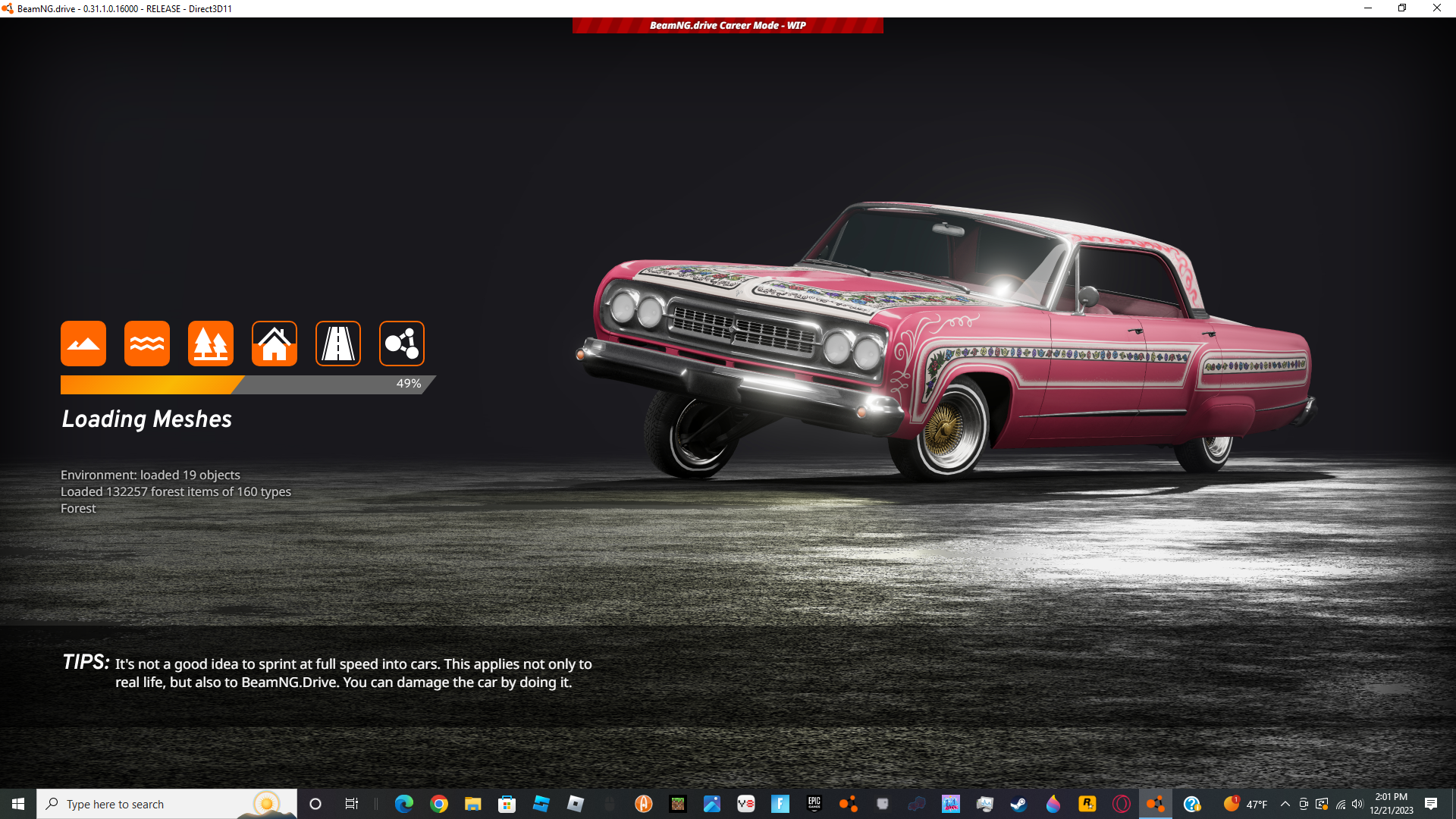Open Microsoft Store from taskbar
The image size is (1456, 819).
click(507, 804)
